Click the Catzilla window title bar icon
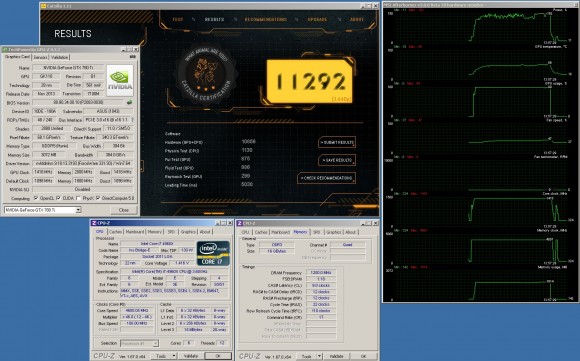This screenshot has width=580, height=361. [x=44, y=6]
